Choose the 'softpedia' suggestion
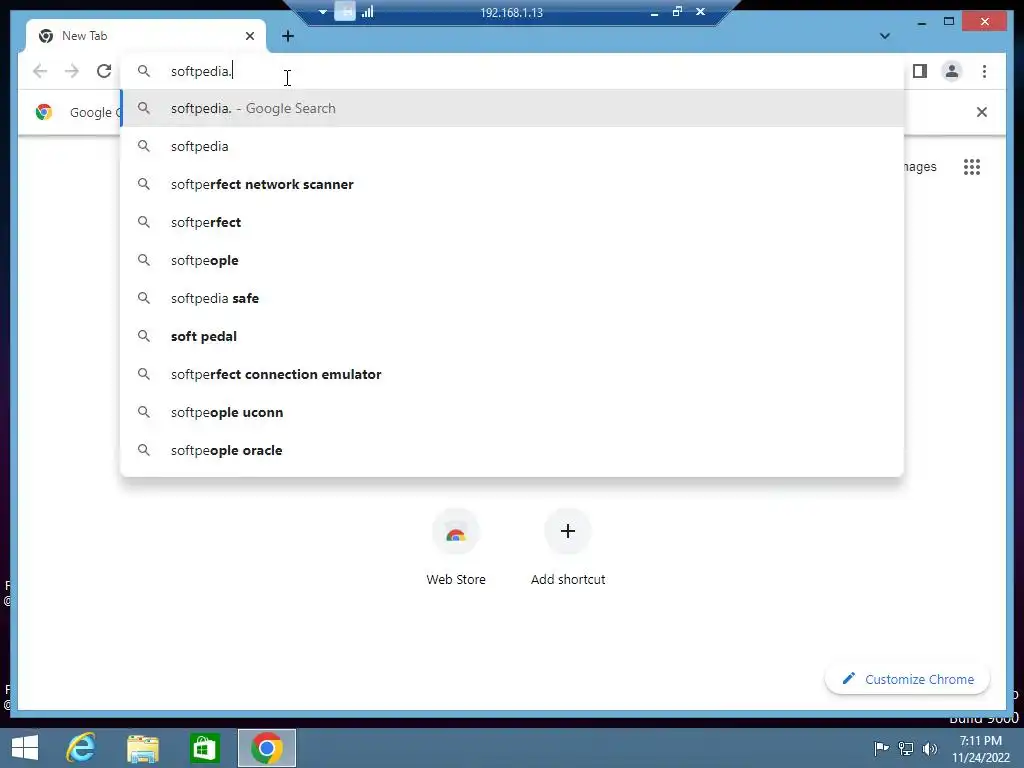 coord(513,146)
